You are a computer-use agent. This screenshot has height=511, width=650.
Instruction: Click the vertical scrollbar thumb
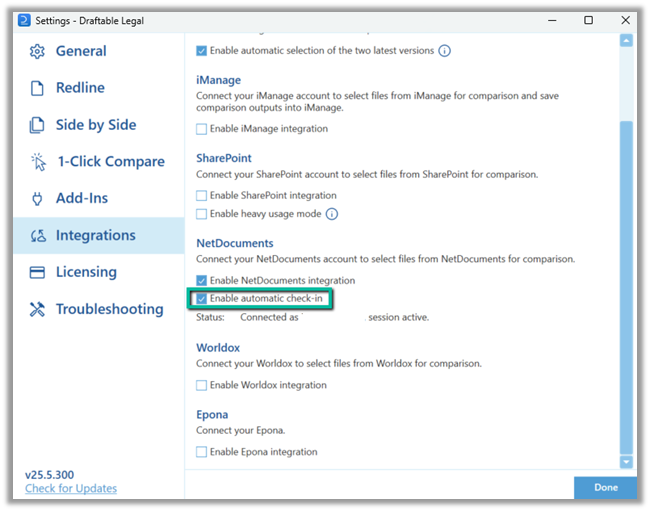coord(626,288)
